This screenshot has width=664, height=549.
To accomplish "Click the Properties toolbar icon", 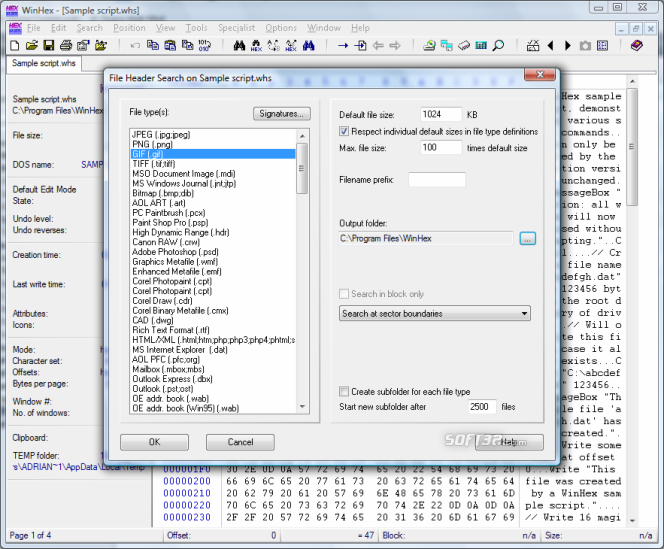I will pyautogui.click(x=83, y=45).
